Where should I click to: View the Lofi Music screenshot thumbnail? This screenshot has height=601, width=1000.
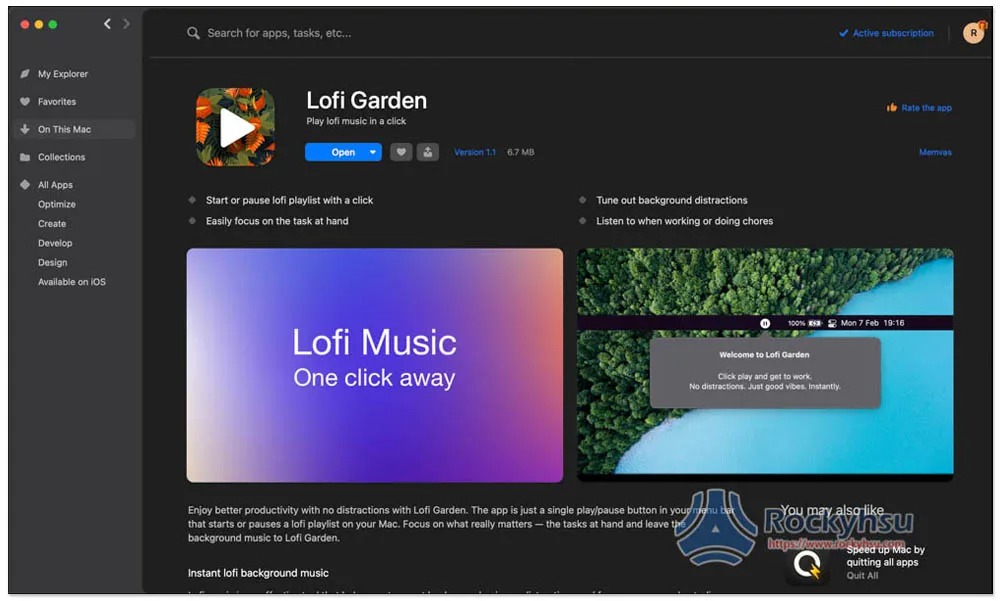[374, 365]
